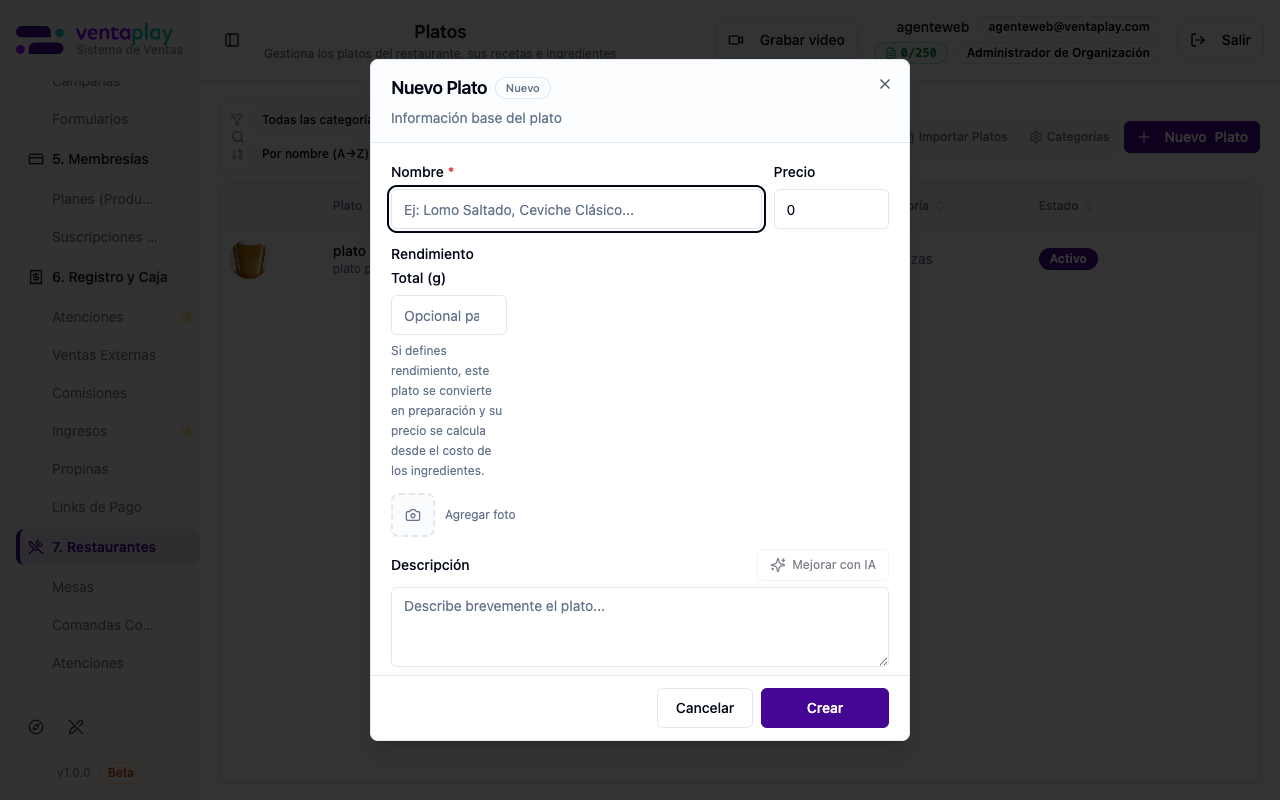This screenshot has width=1280, height=800.
Task: Click the Descripción text area
Action: coord(639,626)
